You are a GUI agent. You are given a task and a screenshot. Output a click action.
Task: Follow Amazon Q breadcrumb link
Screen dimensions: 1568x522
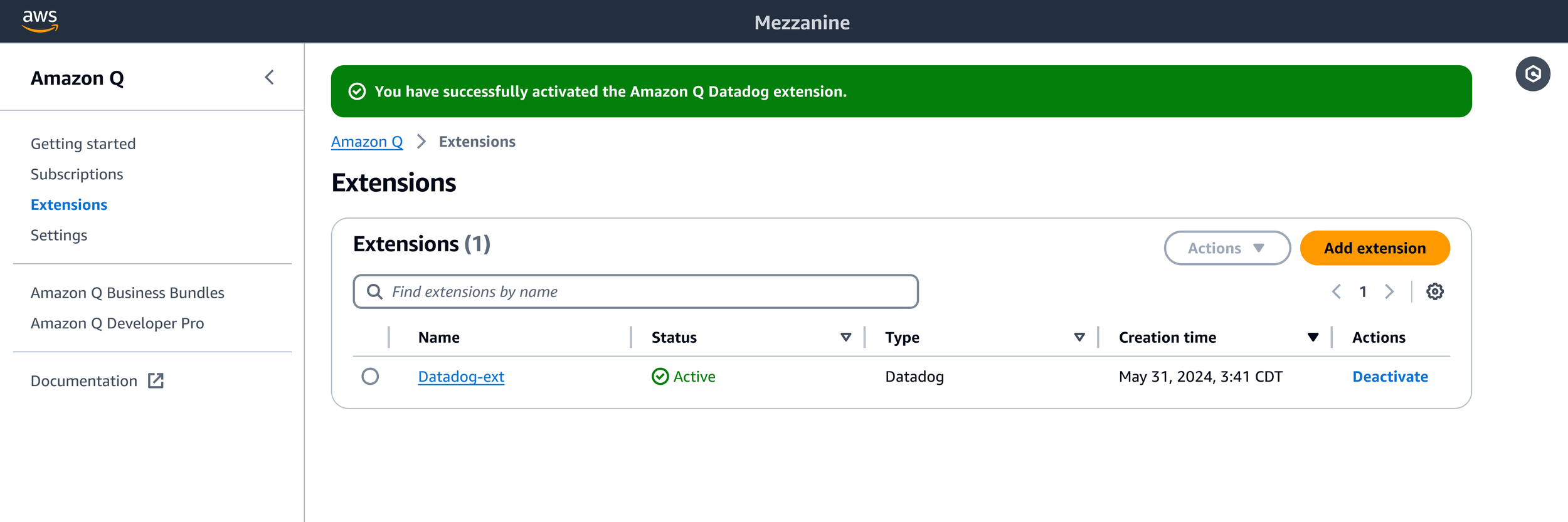(x=367, y=142)
